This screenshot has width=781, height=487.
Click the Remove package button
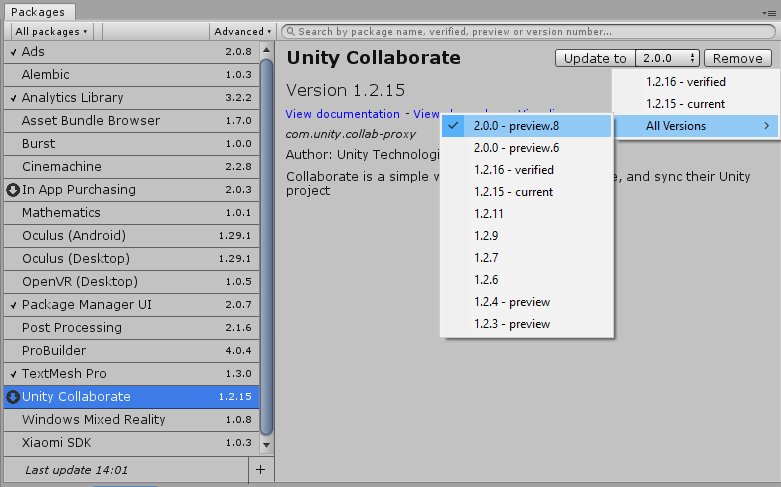click(x=738, y=59)
